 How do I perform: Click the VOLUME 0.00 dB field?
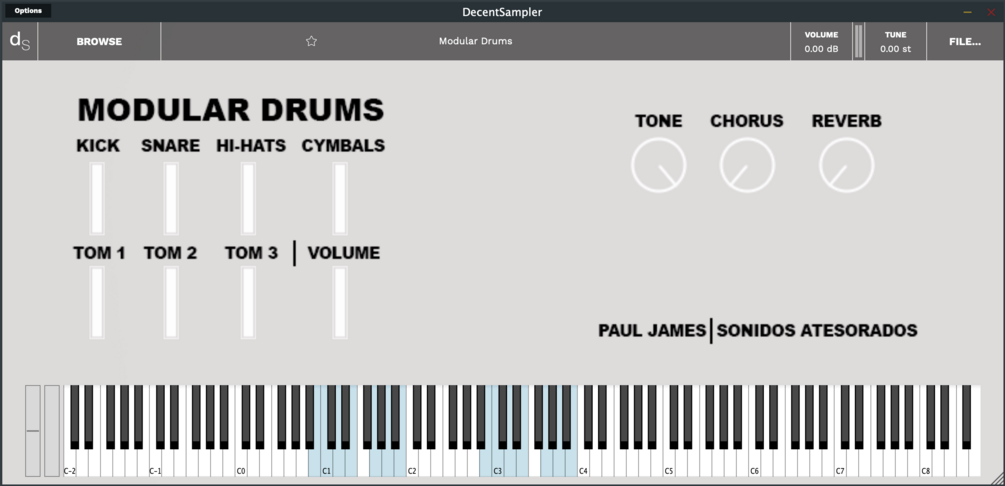(821, 41)
